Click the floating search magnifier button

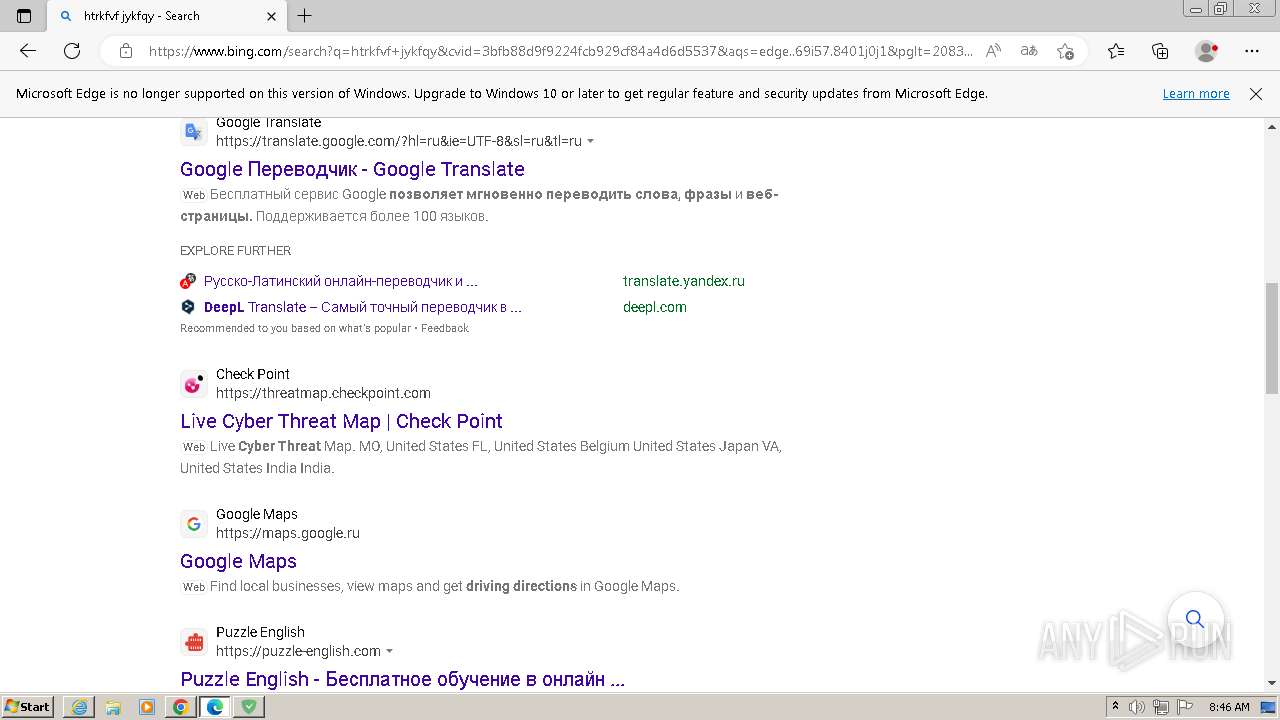tap(1195, 619)
